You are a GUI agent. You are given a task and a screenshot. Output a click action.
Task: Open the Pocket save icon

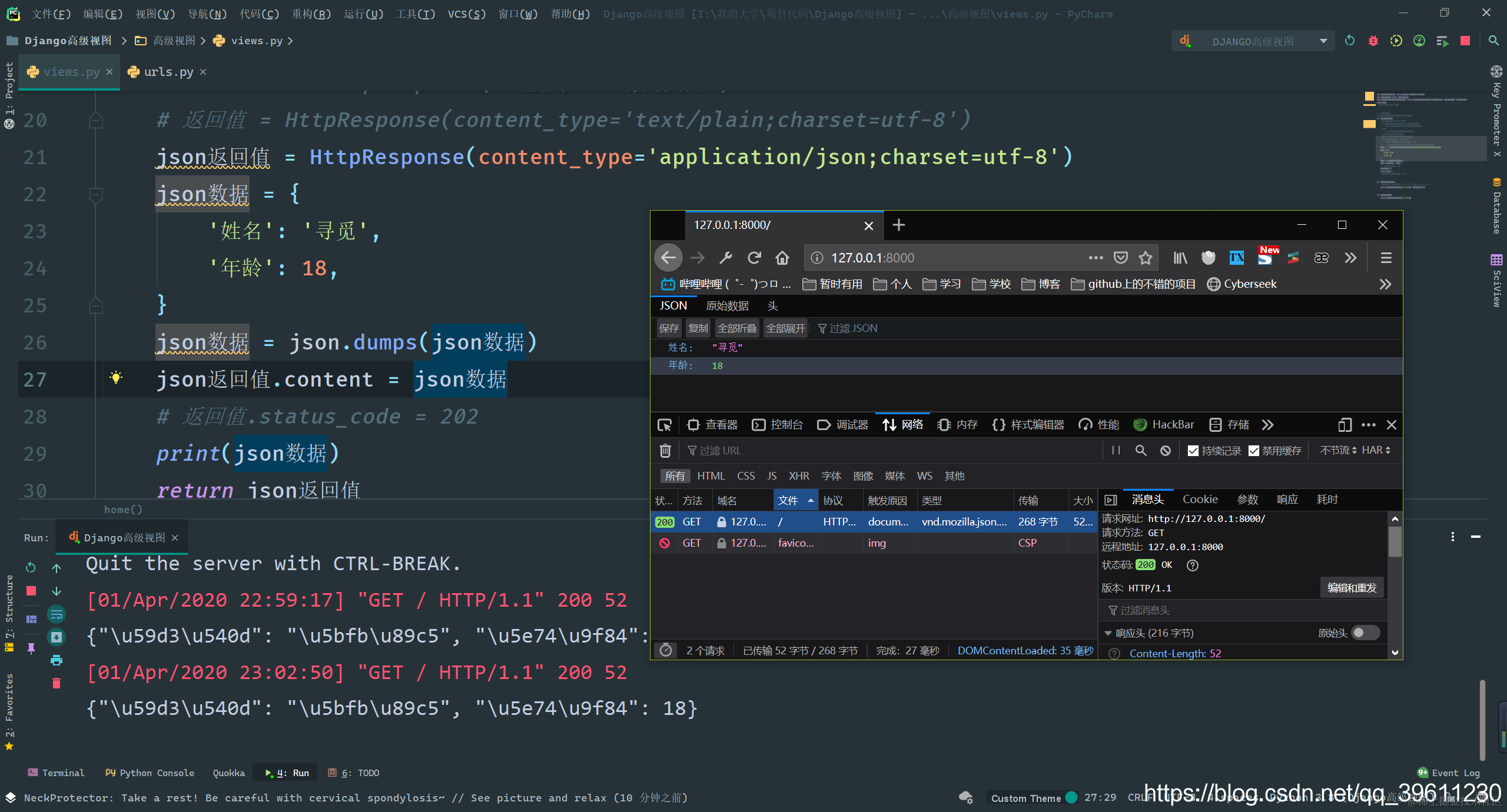(1121, 258)
